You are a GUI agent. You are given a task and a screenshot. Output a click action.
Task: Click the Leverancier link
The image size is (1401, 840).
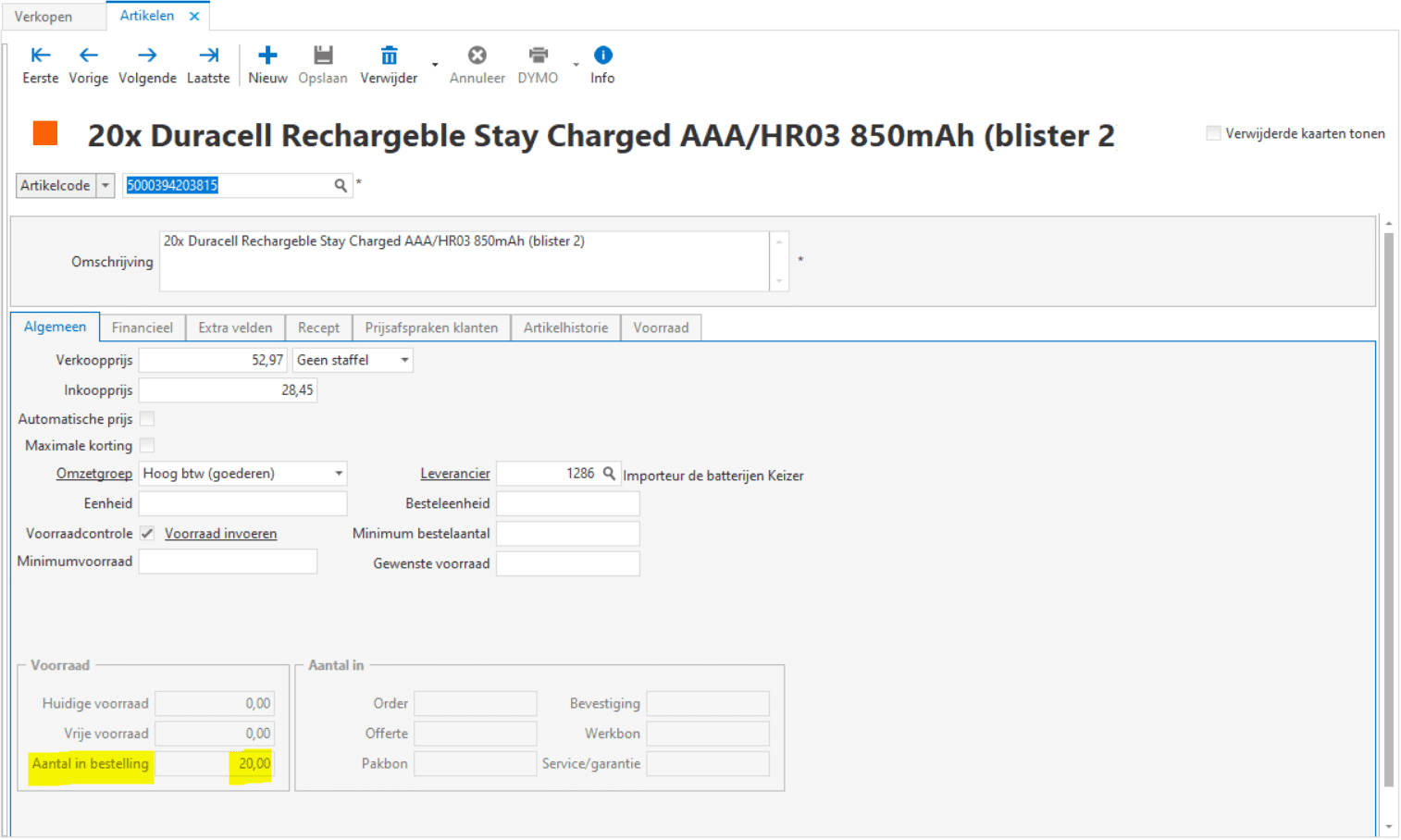pos(455,474)
